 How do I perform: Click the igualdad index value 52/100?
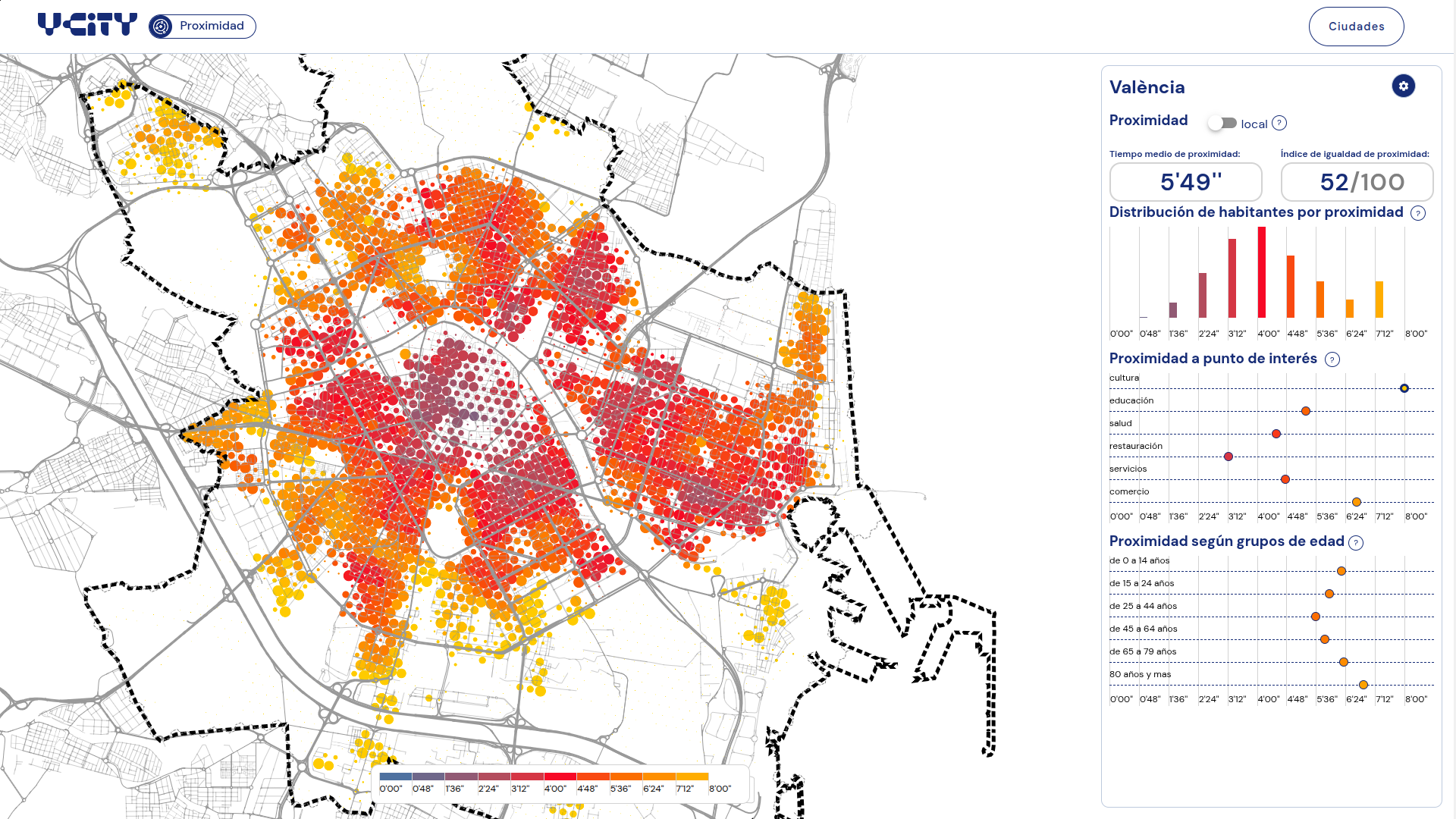point(1357,182)
